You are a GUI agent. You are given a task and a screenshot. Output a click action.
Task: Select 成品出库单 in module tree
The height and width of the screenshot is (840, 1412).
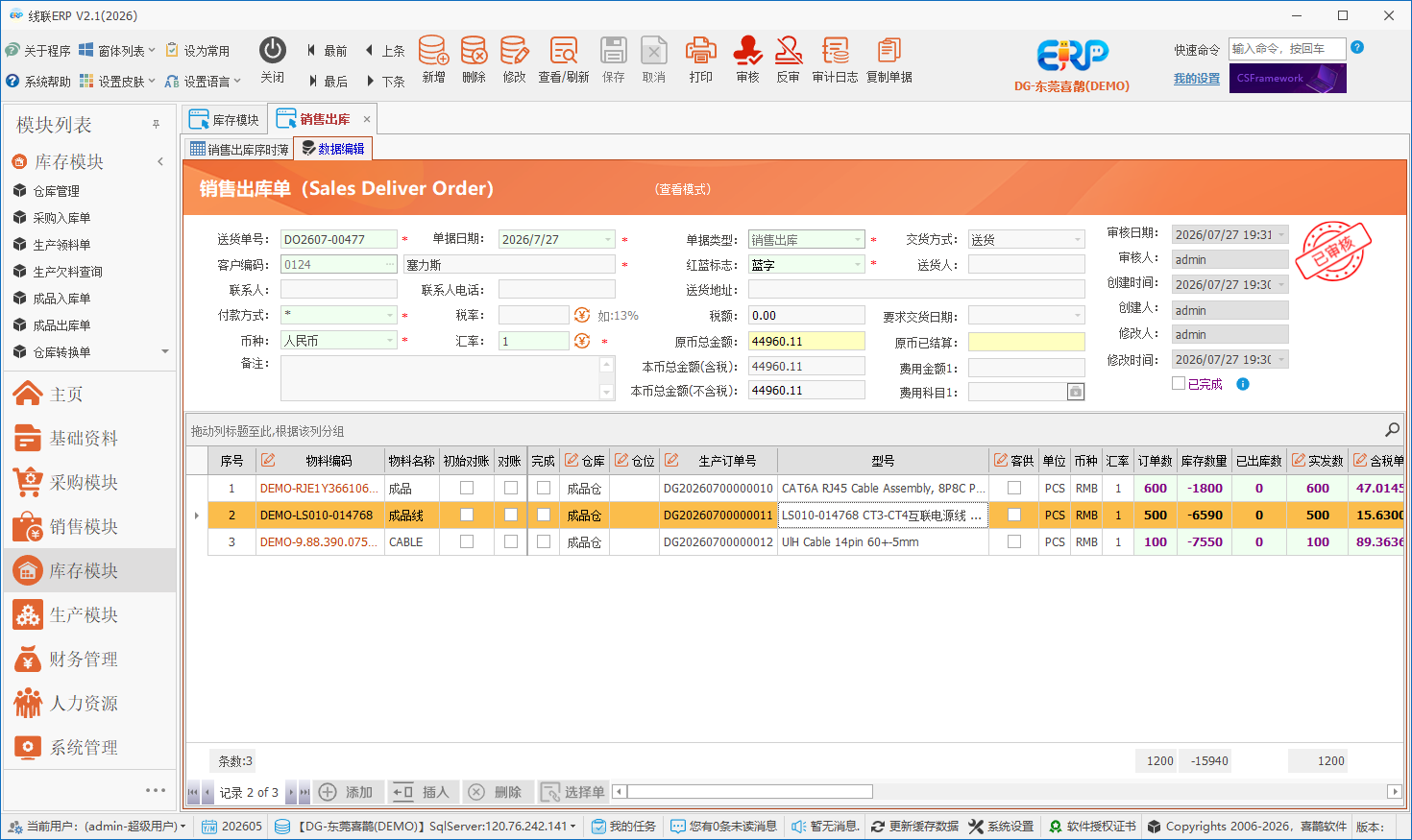pyautogui.click(x=61, y=325)
